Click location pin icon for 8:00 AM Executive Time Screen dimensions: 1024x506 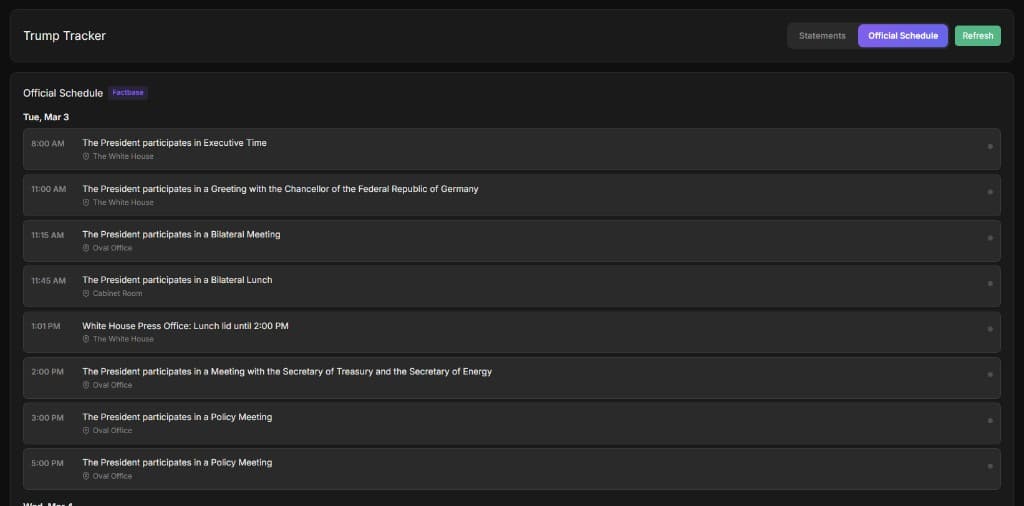[86, 157]
